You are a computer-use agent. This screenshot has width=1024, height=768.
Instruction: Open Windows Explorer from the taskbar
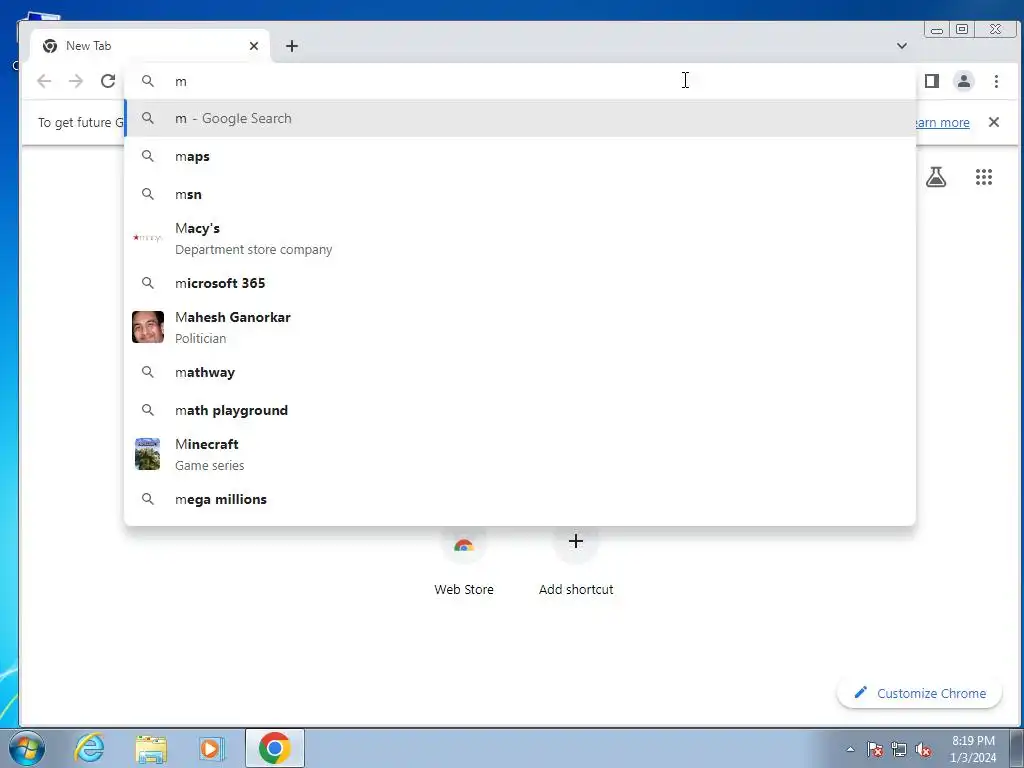tap(151, 748)
